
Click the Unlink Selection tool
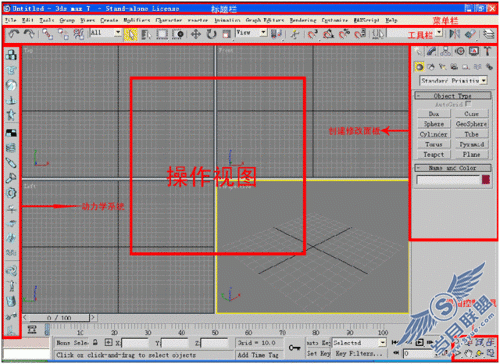[63, 34]
